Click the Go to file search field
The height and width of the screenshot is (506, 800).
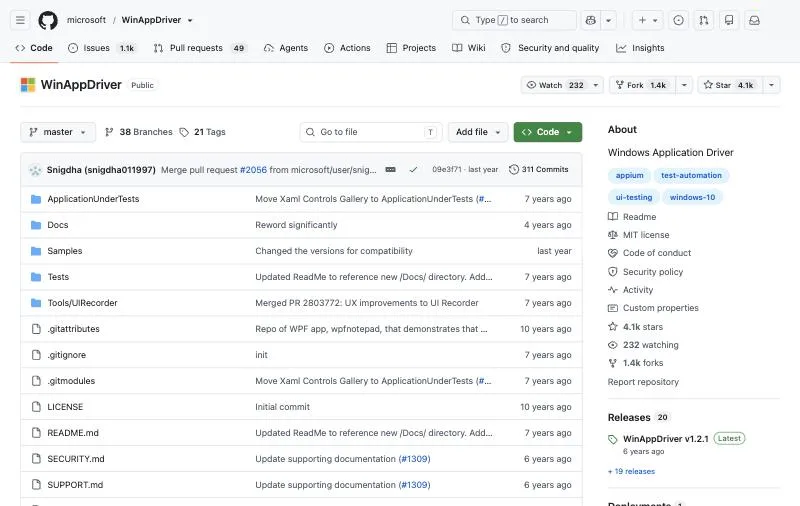pos(371,132)
